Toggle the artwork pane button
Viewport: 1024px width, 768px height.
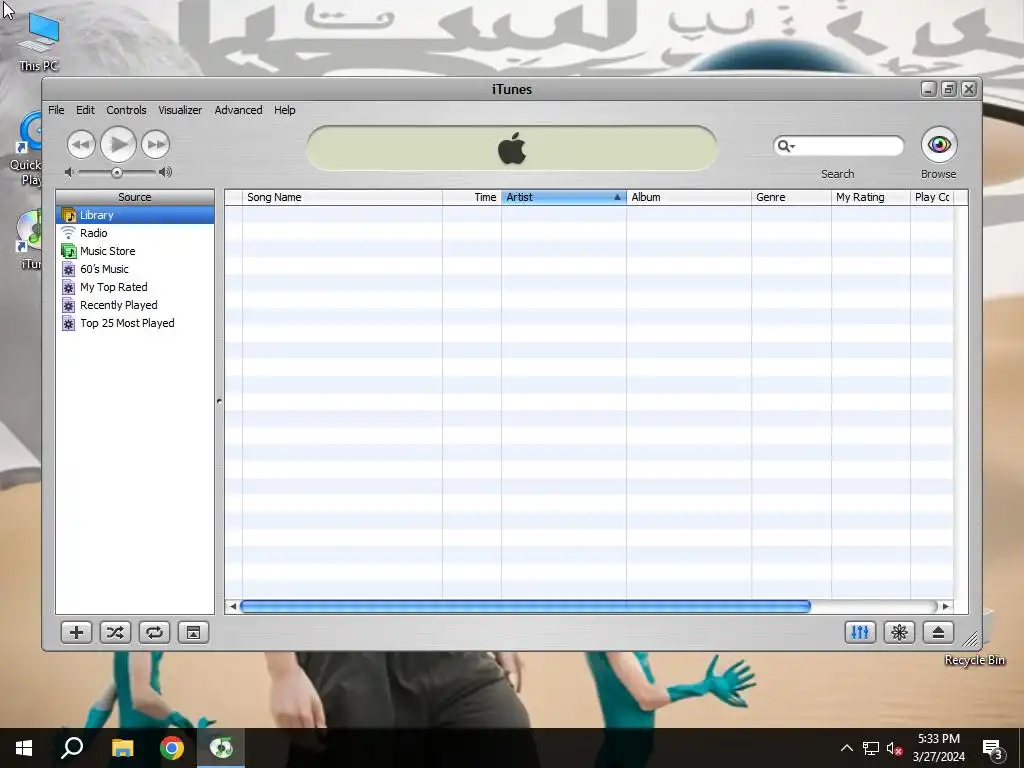click(193, 632)
